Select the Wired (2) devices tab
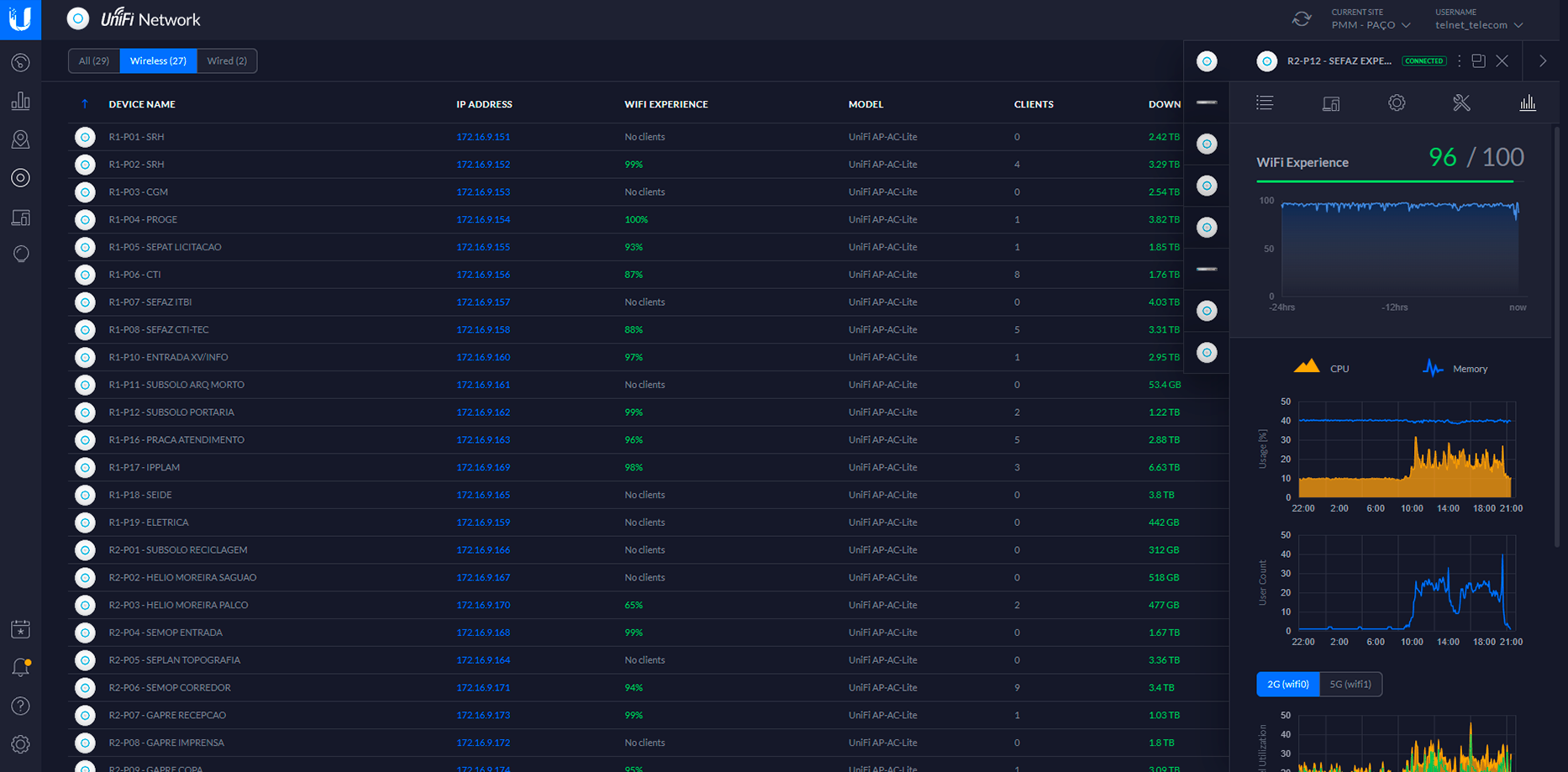The width and height of the screenshot is (1568, 772). pyautogui.click(x=227, y=60)
